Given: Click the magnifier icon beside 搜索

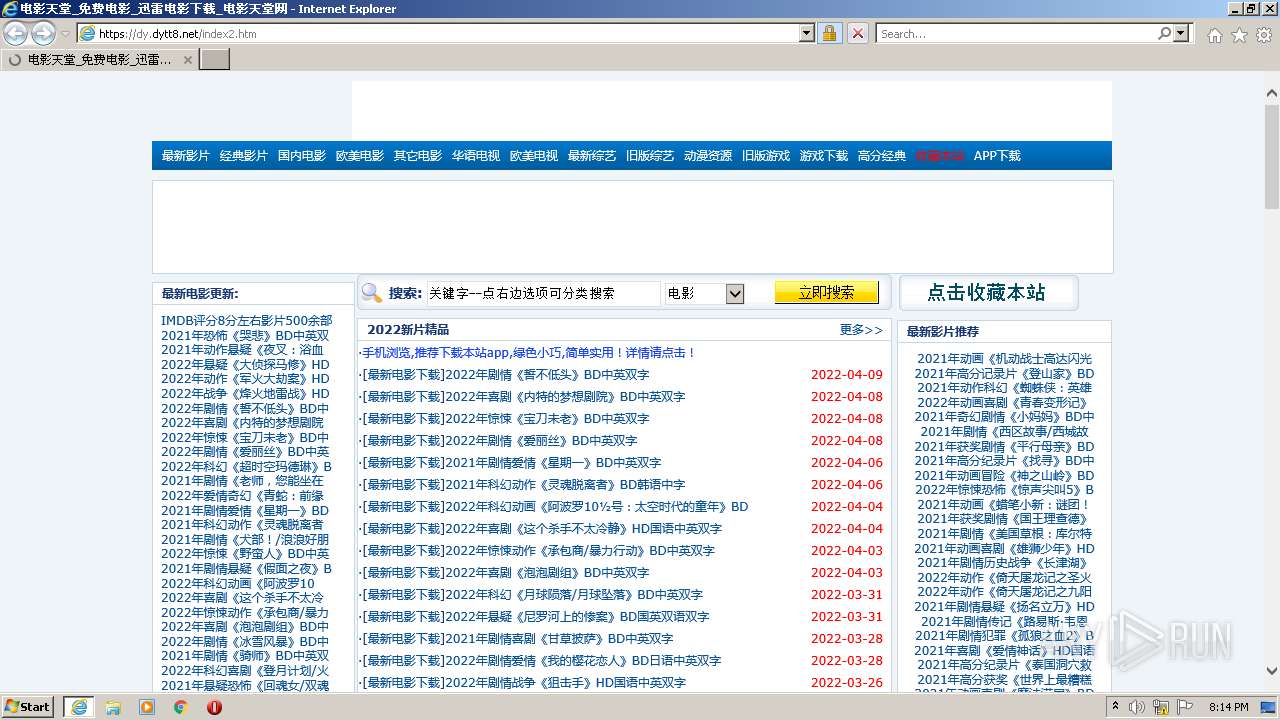Looking at the screenshot, I should click(372, 293).
